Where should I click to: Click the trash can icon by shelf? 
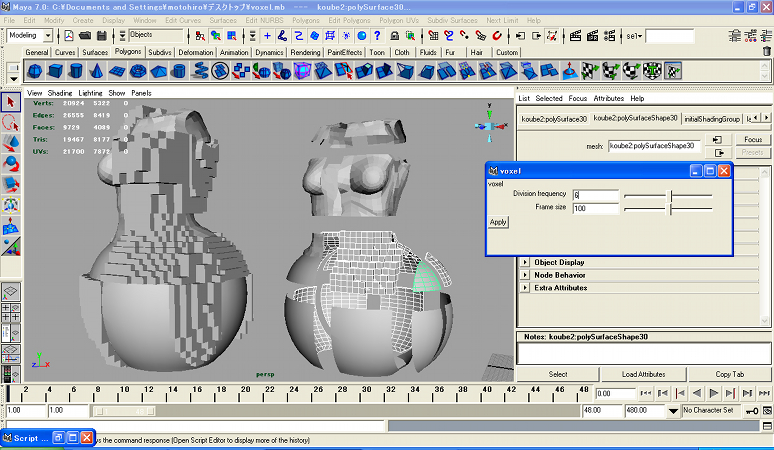click(x=767, y=51)
